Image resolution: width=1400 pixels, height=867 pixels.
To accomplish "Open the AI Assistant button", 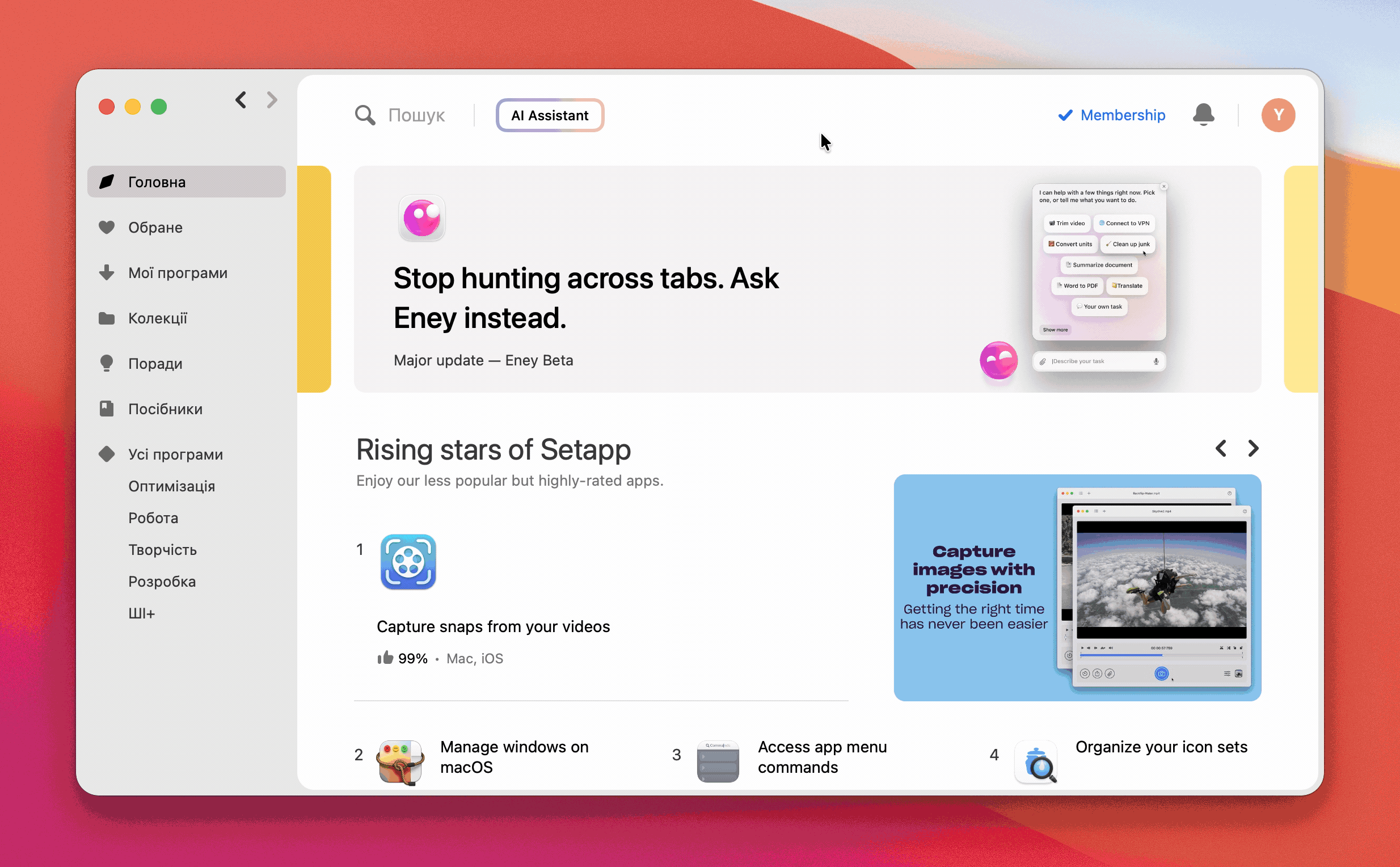I will pos(550,115).
